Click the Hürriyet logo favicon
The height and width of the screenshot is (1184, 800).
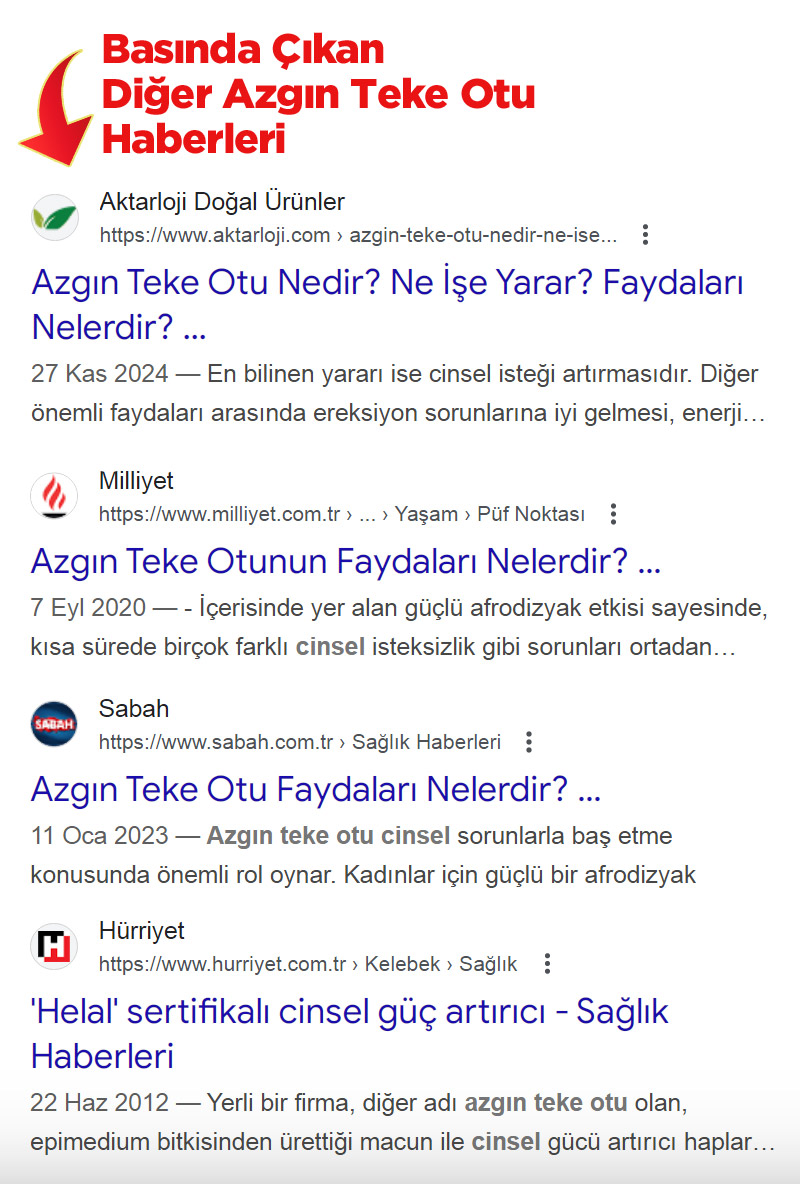(x=54, y=947)
